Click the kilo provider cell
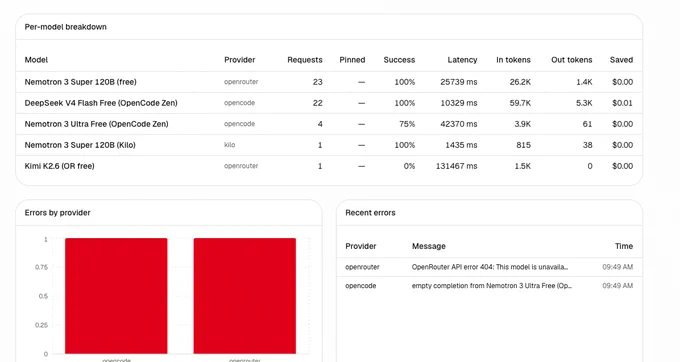Viewport: 680px width, 362px height. 229,145
